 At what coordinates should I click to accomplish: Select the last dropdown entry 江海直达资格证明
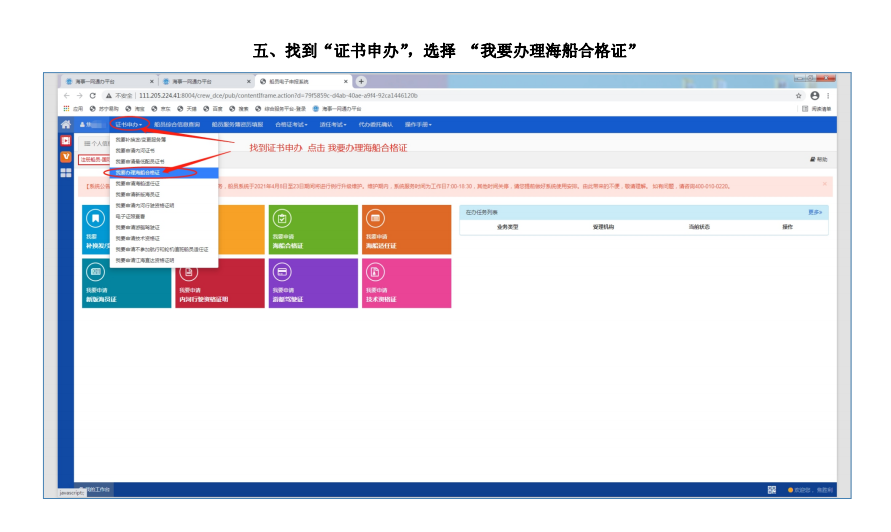pyautogui.click(x=145, y=260)
